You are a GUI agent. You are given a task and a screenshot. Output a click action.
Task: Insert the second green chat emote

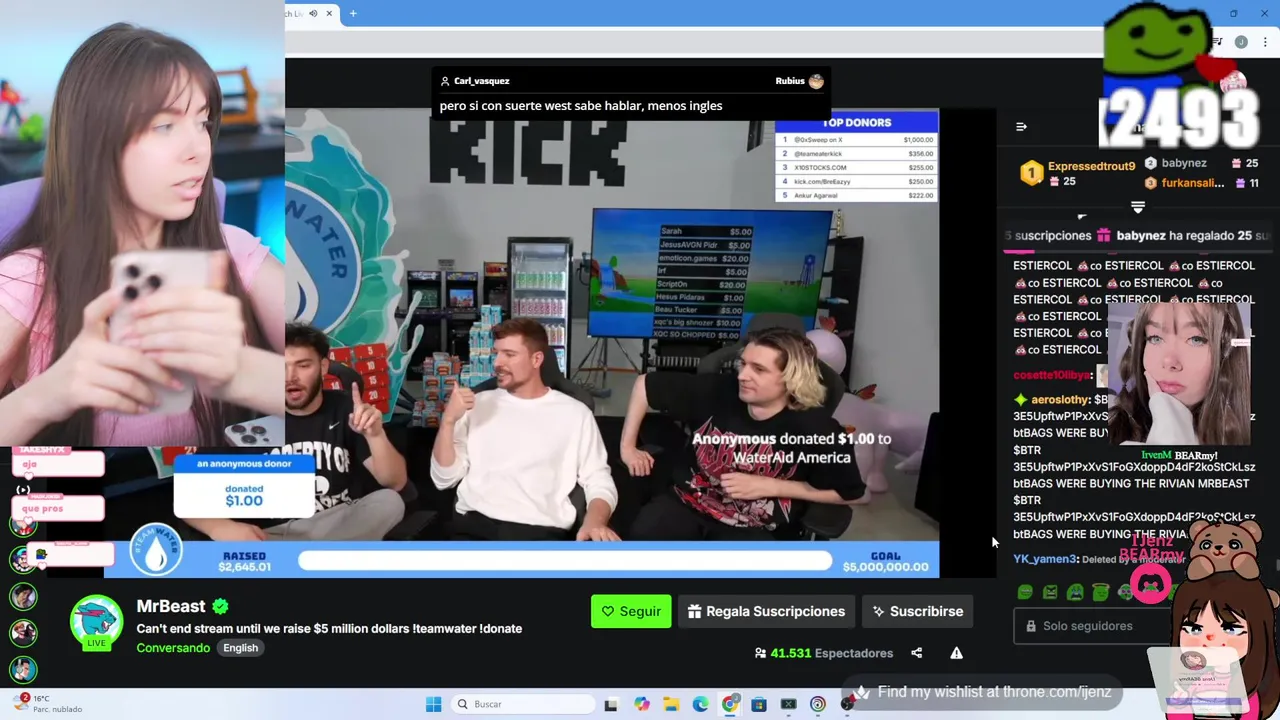1050,592
